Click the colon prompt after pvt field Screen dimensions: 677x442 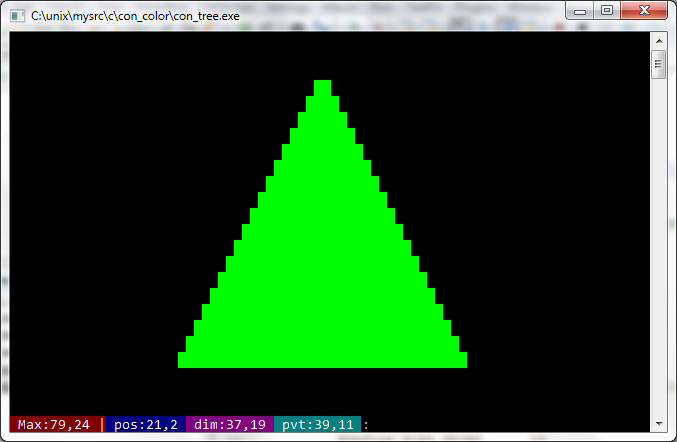366,425
